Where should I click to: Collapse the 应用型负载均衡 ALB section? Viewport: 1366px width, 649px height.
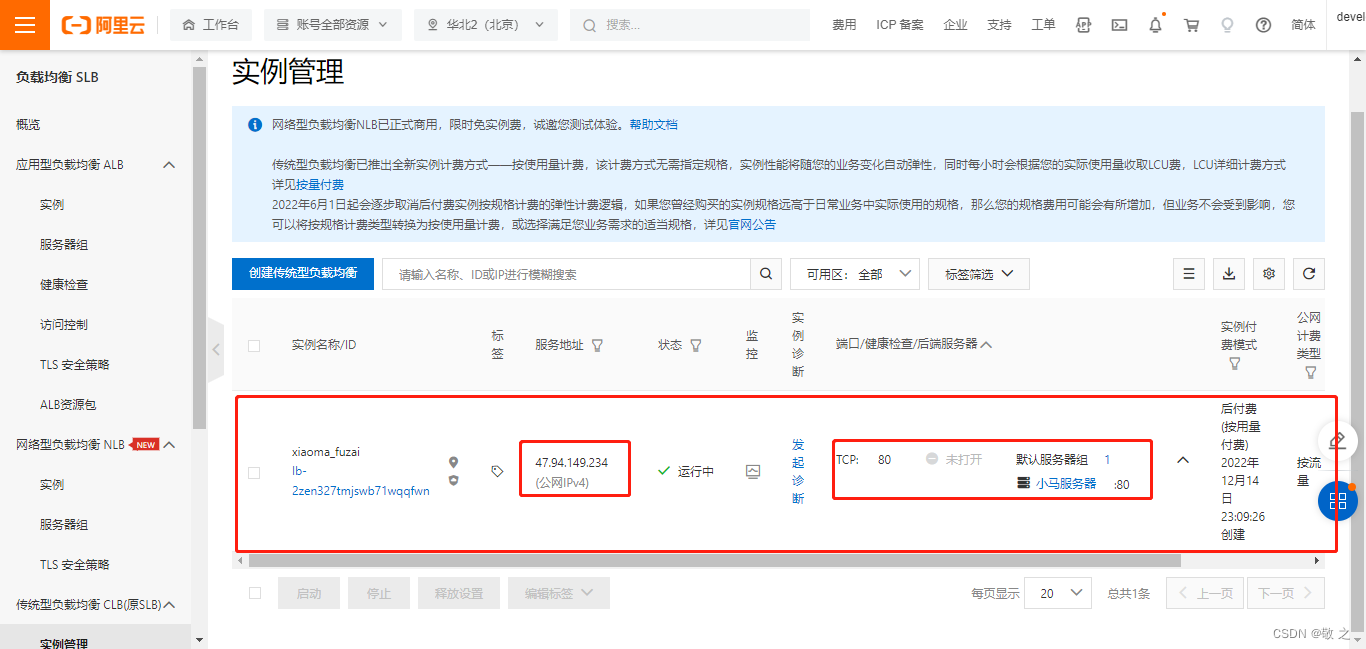(x=169, y=165)
